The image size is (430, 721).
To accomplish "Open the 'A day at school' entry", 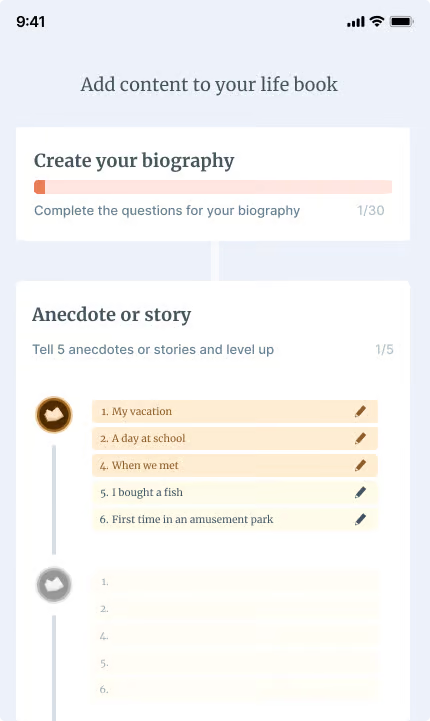I will tap(235, 438).
